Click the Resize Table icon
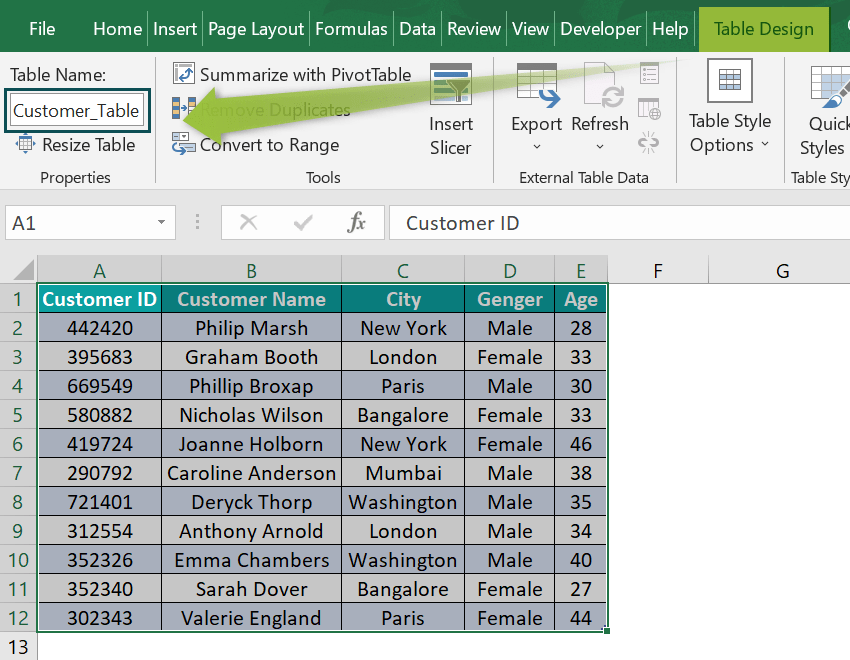Image resolution: width=850 pixels, height=660 pixels. (x=25, y=144)
